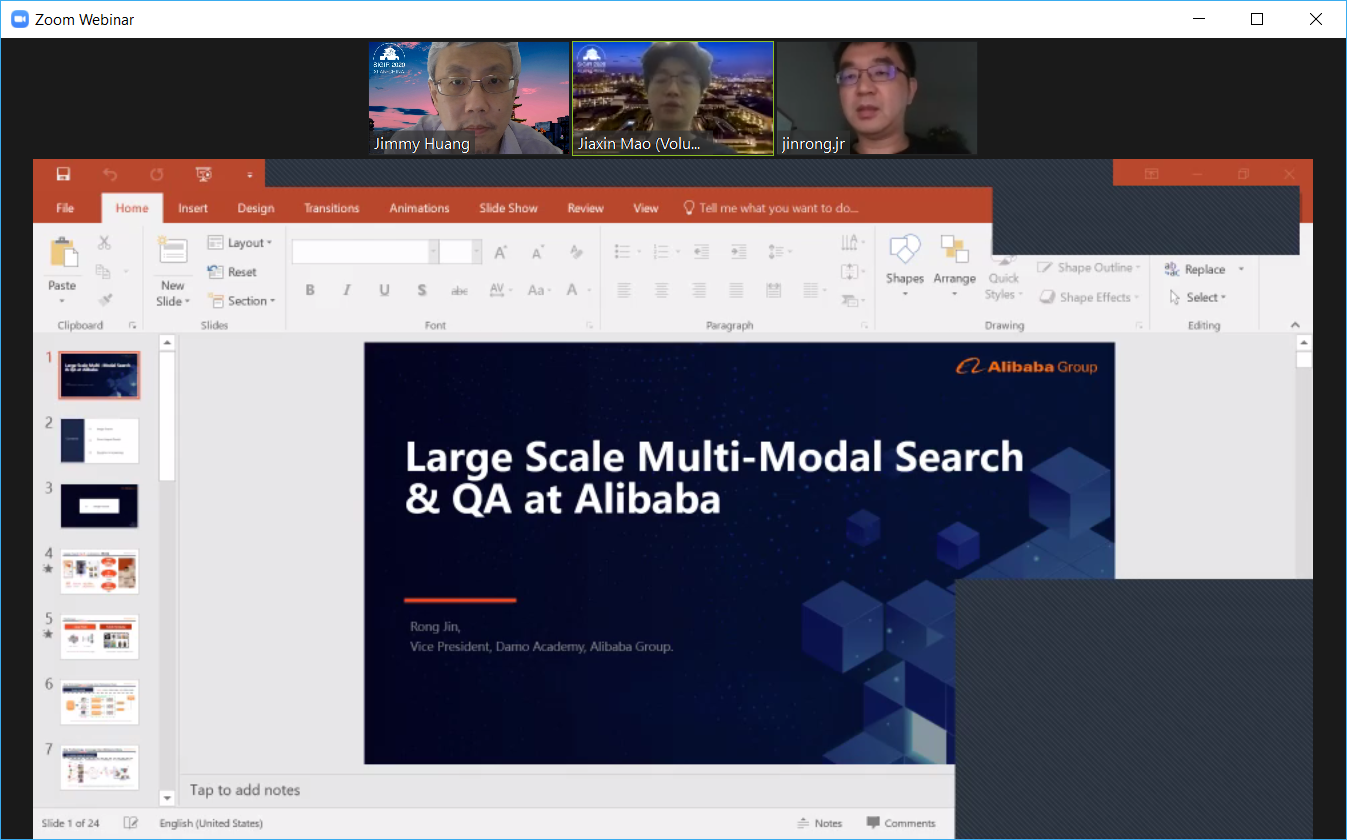Open the Shapes gallery
Screen dimensions: 1347x840
[904, 250]
